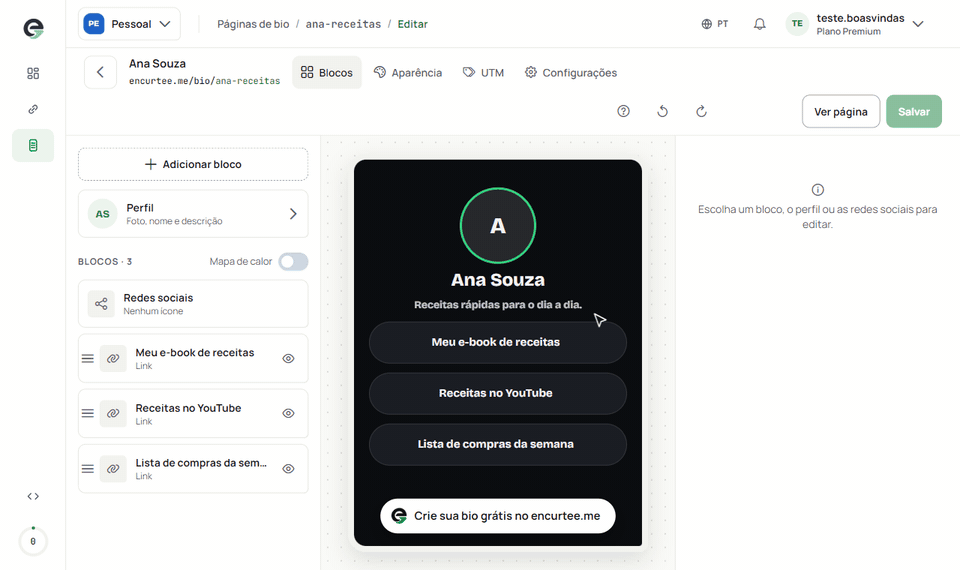
Task: Click the Redes sociais share icon
Action: coord(101,304)
